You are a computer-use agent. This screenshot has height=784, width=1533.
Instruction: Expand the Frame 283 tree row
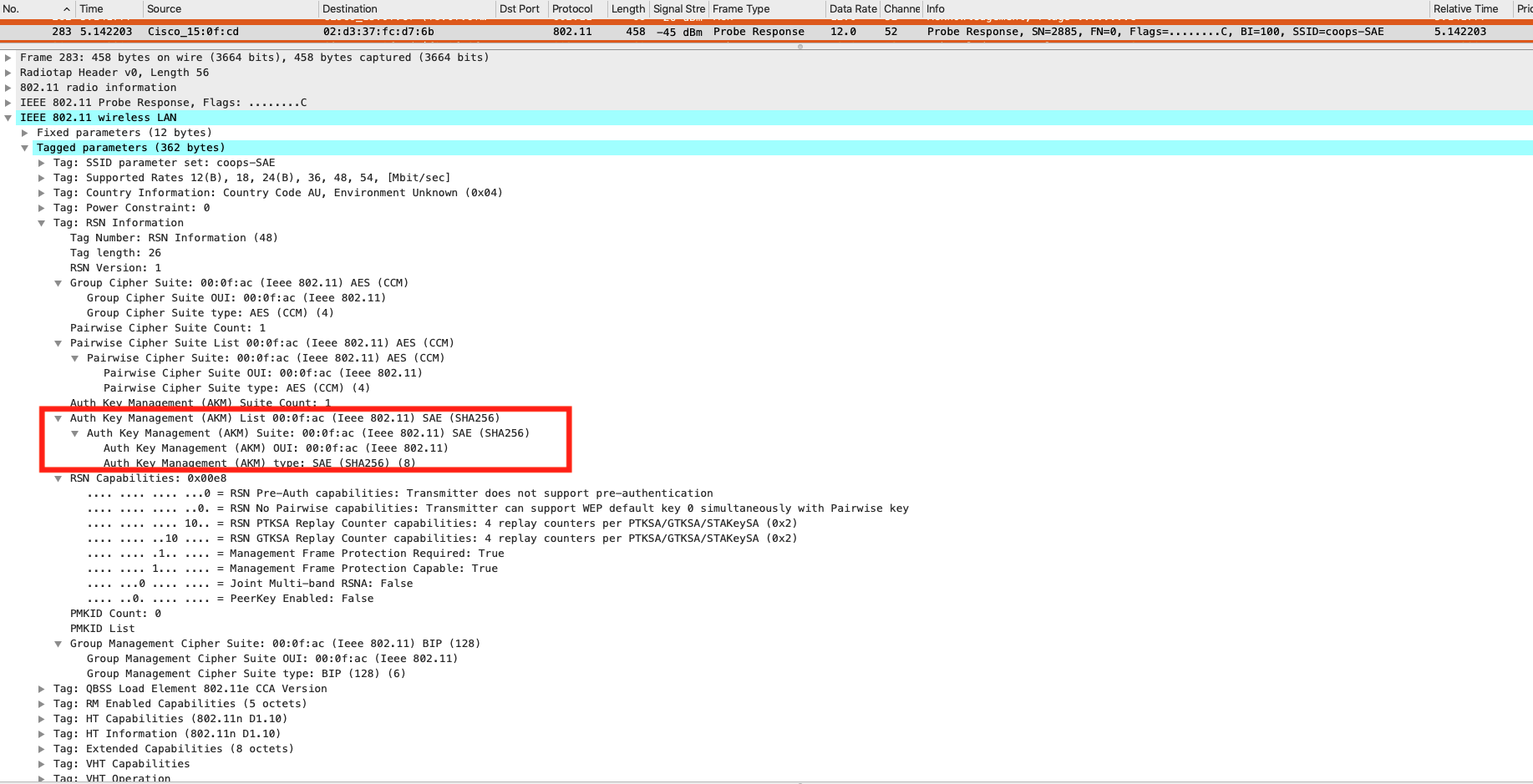point(8,58)
